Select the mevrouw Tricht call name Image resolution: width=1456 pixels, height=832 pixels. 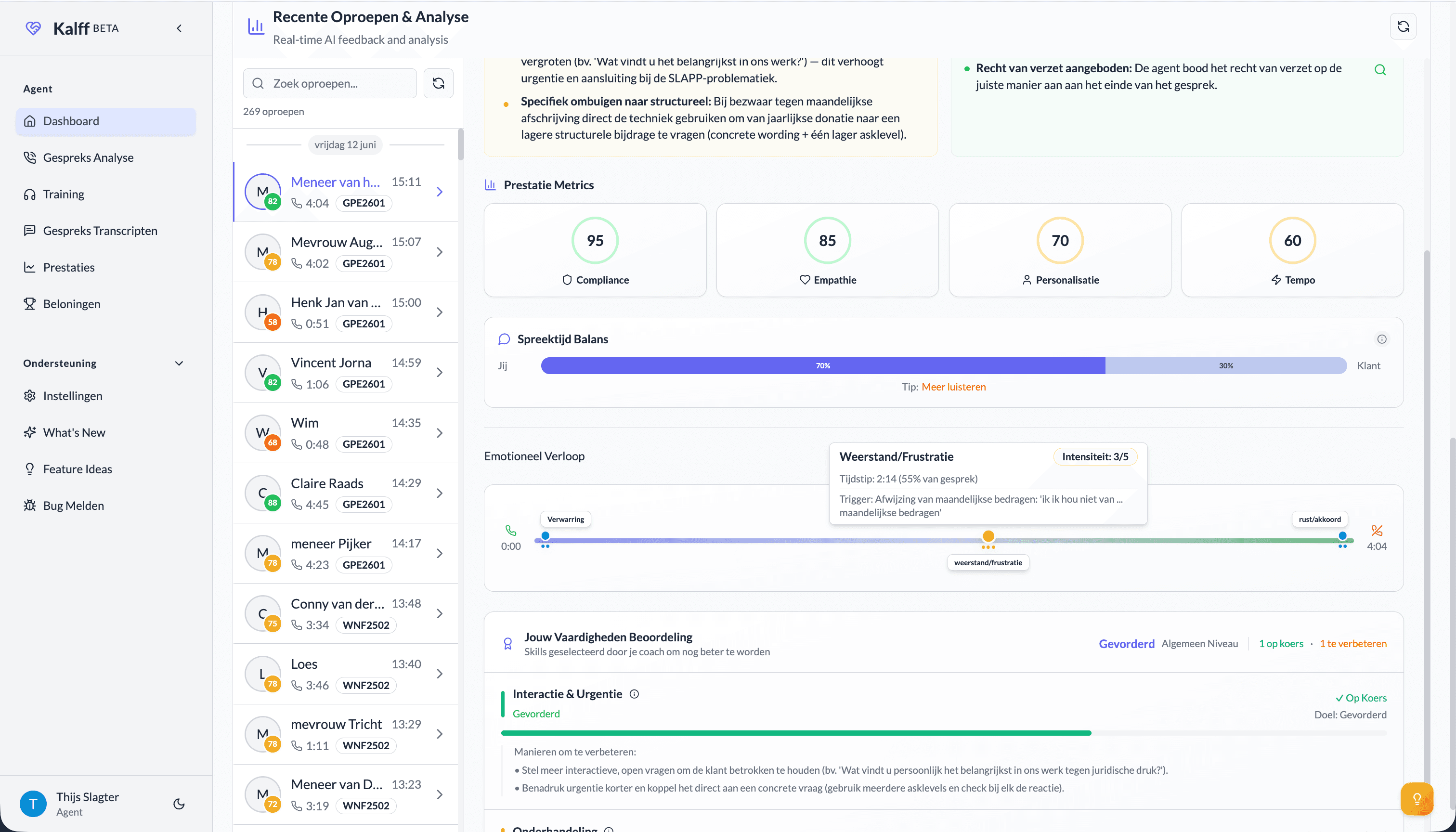tap(336, 724)
